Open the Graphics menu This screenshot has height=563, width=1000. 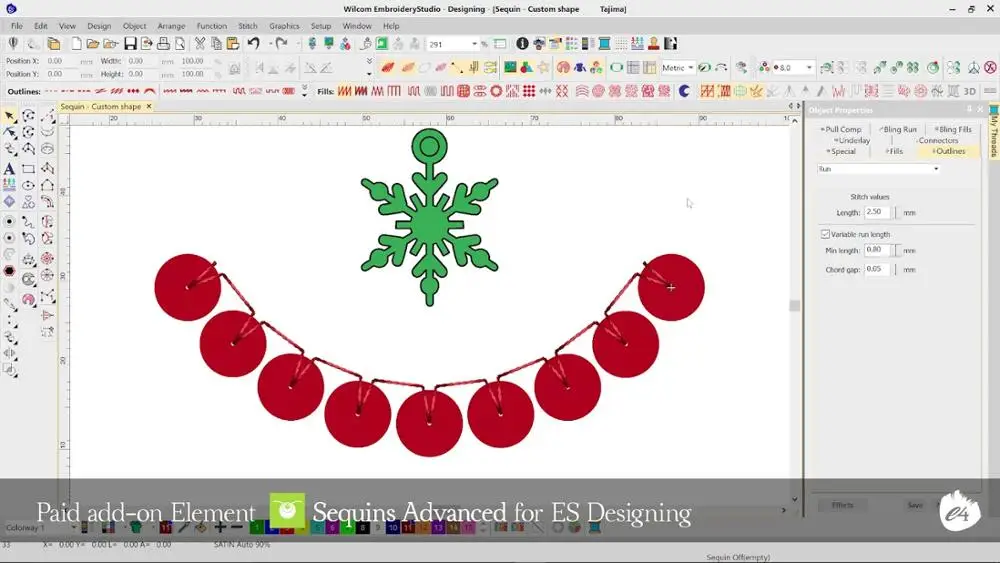click(x=284, y=26)
